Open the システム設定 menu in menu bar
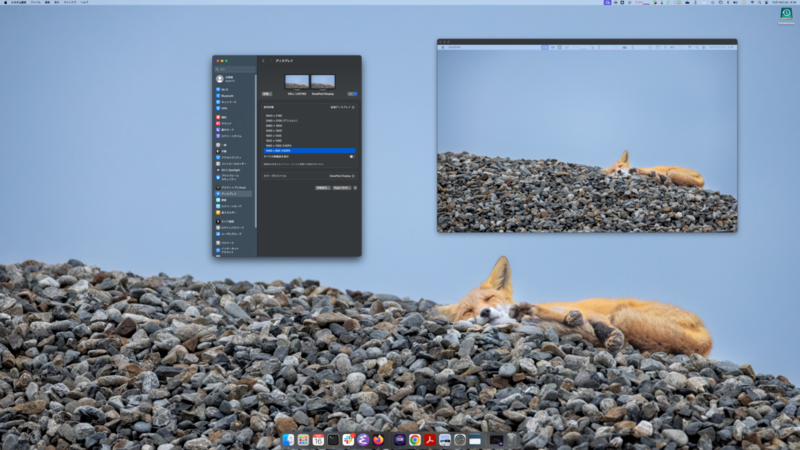This screenshot has width=800, height=450. pyautogui.click(x=18, y=2)
